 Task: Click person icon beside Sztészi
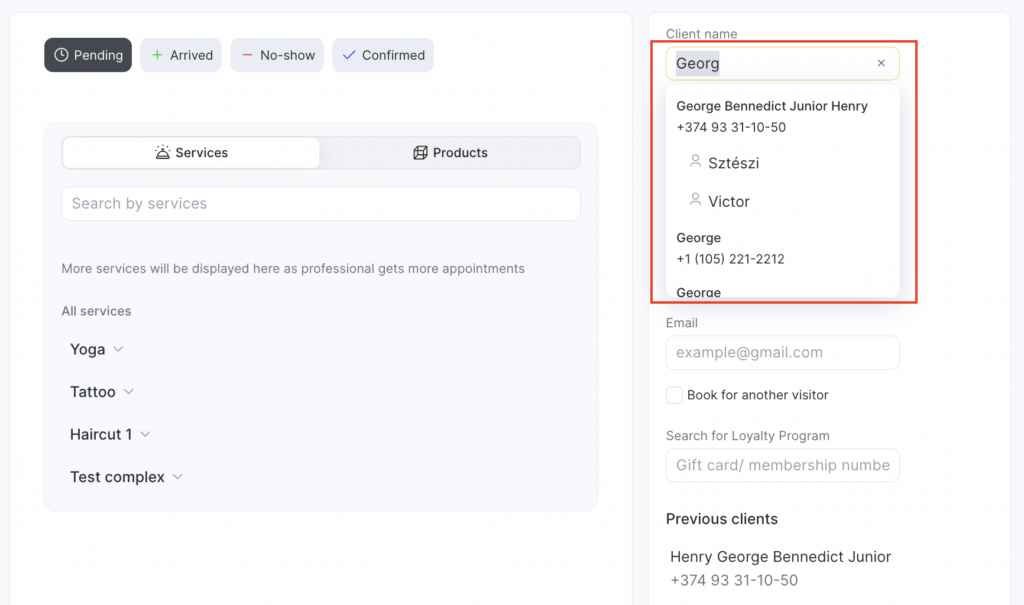coord(695,162)
